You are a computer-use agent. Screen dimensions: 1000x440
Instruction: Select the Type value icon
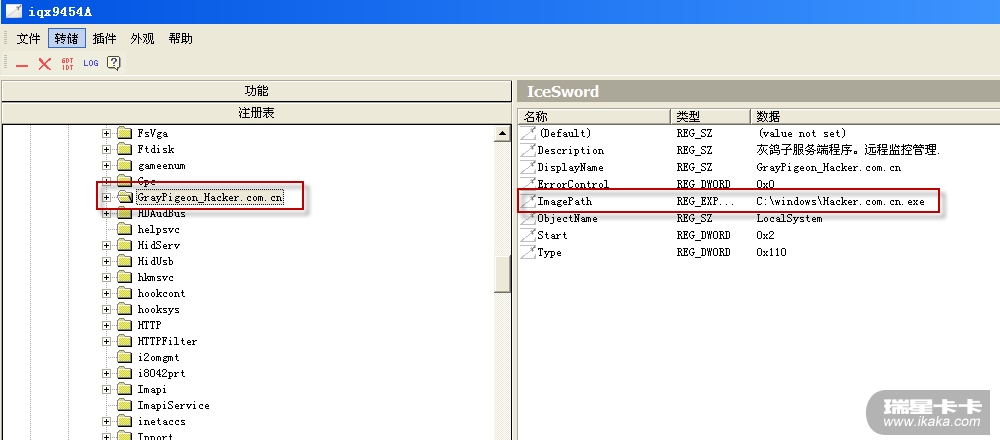click(x=528, y=253)
